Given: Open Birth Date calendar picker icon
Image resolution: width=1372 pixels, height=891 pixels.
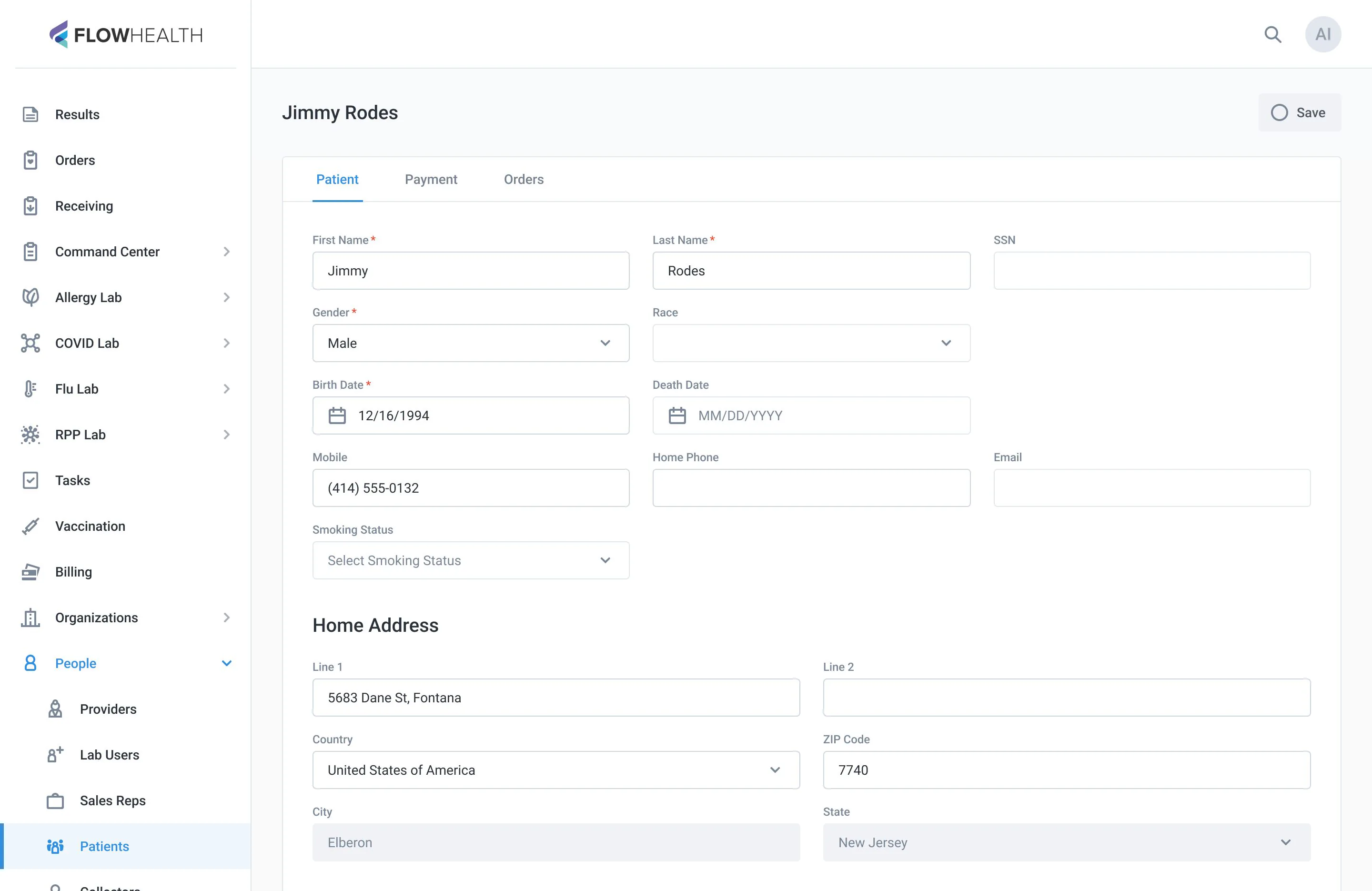Looking at the screenshot, I should point(337,416).
